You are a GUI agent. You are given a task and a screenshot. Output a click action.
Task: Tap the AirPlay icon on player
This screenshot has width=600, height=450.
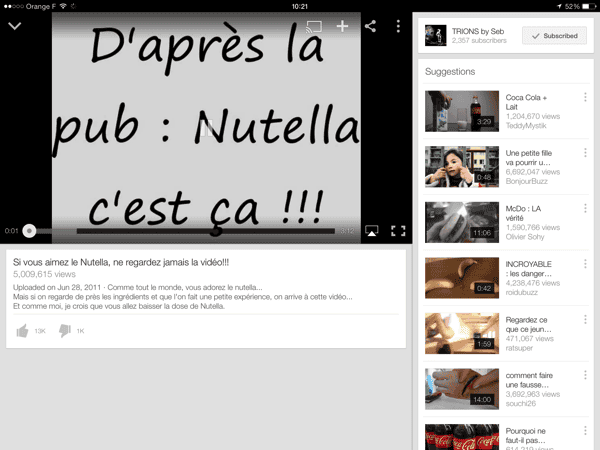[x=371, y=231]
